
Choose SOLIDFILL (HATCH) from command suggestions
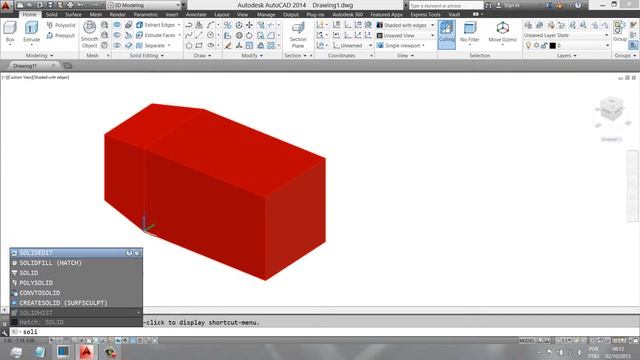(x=76, y=263)
